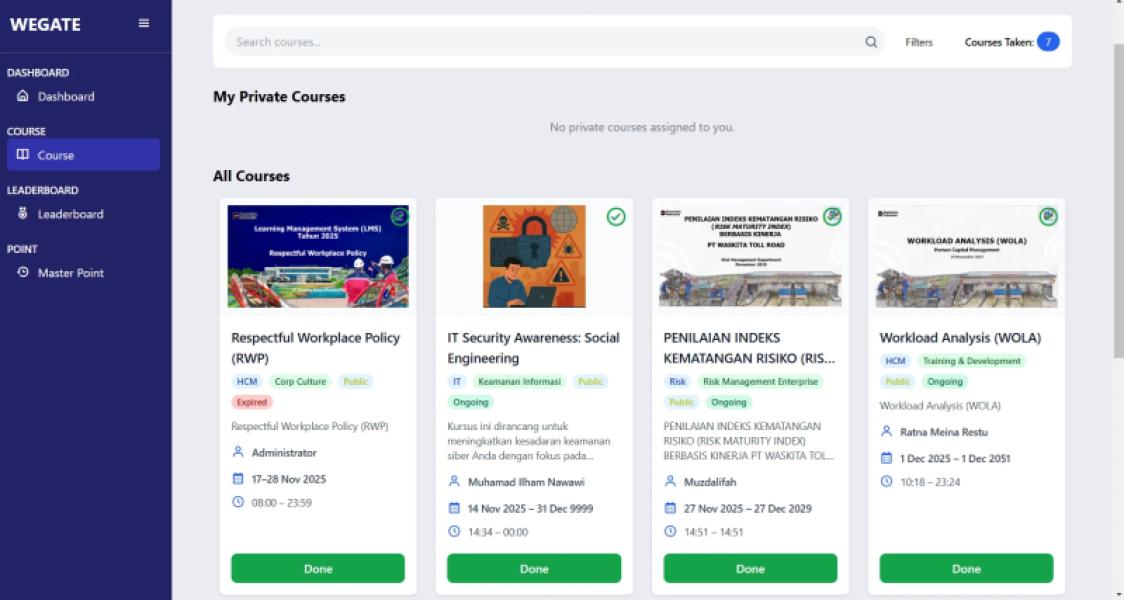Click the Master Point clock icon
Viewport: 1124px width, 600px height.
click(23, 273)
